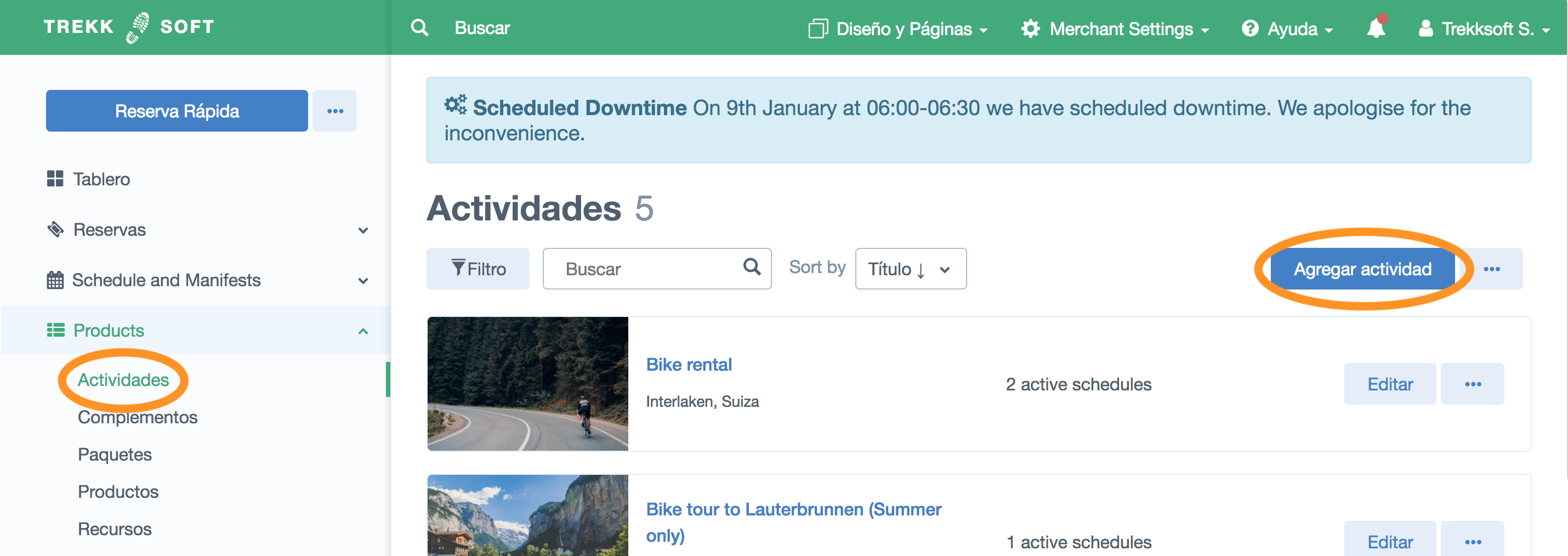Viewport: 1568px width, 556px height.
Task: Click the Filtro button
Action: (x=478, y=269)
